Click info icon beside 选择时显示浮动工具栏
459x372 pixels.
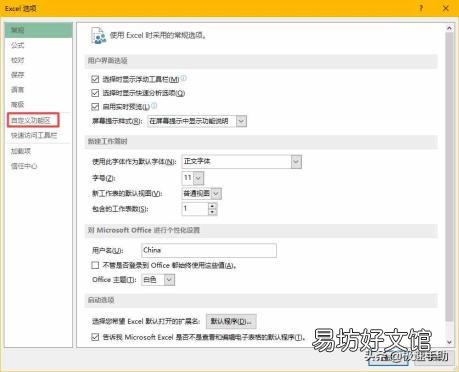(183, 79)
